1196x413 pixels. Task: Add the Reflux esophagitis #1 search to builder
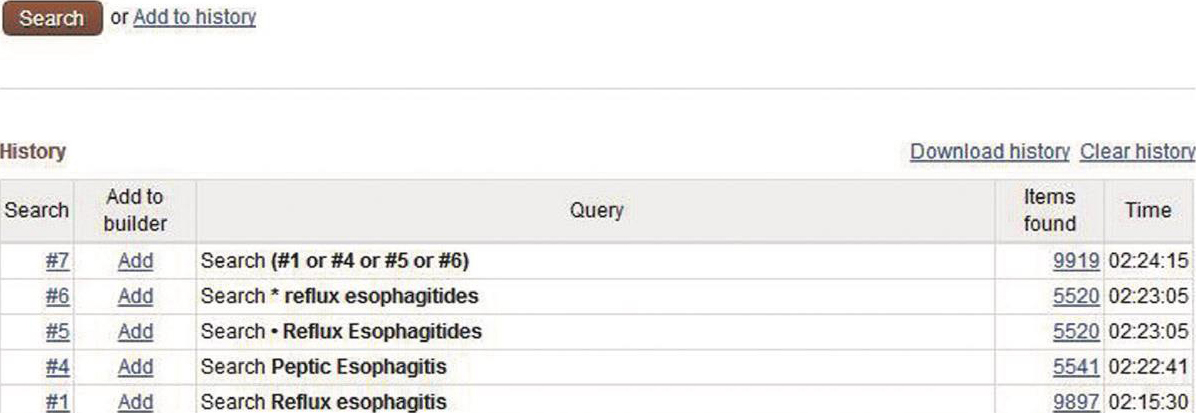135,402
